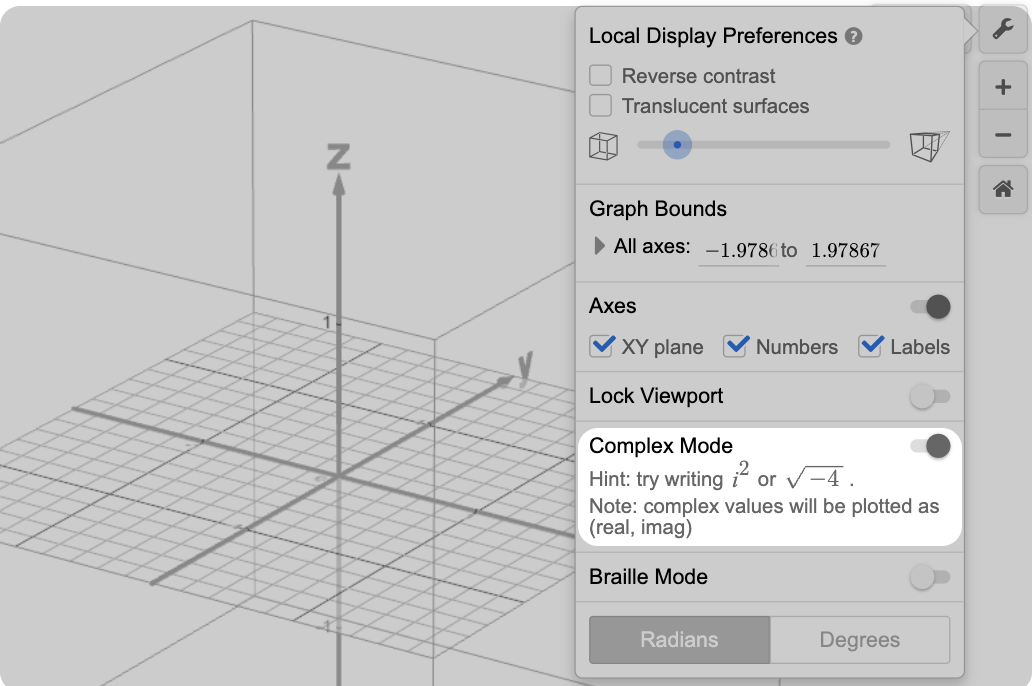Image resolution: width=1032 pixels, height=686 pixels.
Task: Switch to Degrees angle unit
Action: pos(859,640)
